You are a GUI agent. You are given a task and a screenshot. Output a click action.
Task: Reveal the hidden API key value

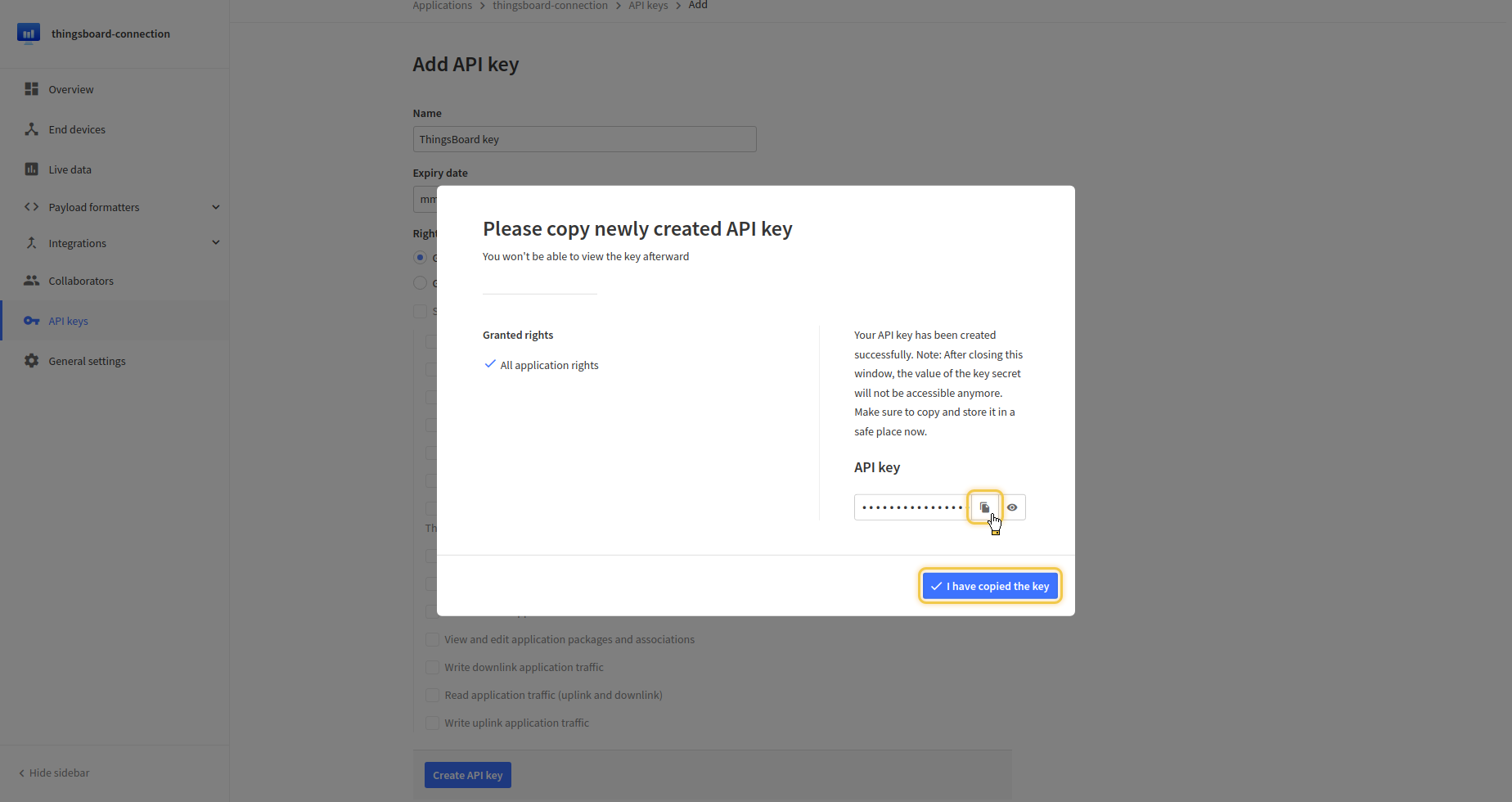click(x=1012, y=507)
